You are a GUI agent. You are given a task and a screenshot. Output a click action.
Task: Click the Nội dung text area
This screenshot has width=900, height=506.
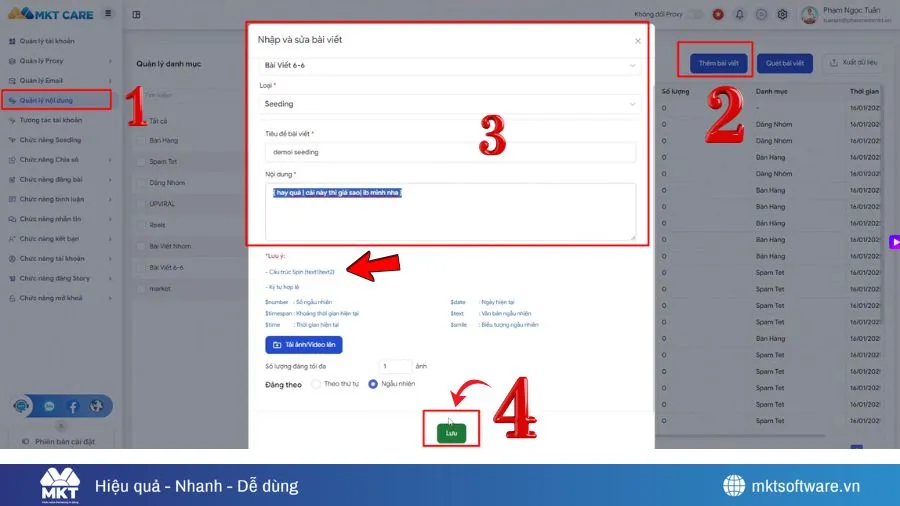tap(450, 212)
